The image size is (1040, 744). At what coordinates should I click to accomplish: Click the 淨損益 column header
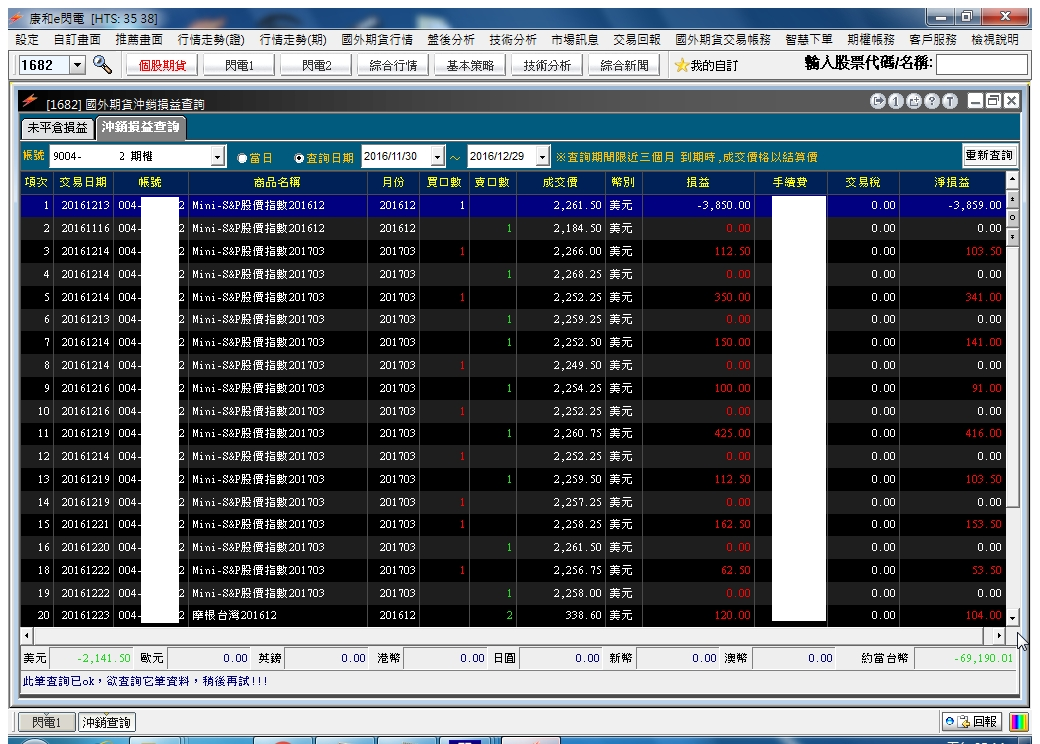952,182
